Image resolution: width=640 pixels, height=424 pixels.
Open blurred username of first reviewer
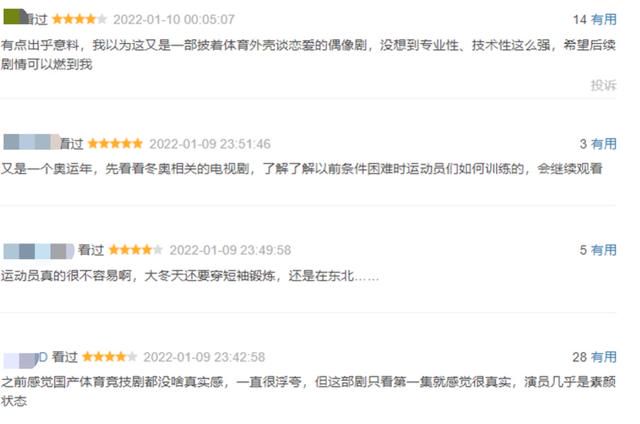coord(16,18)
